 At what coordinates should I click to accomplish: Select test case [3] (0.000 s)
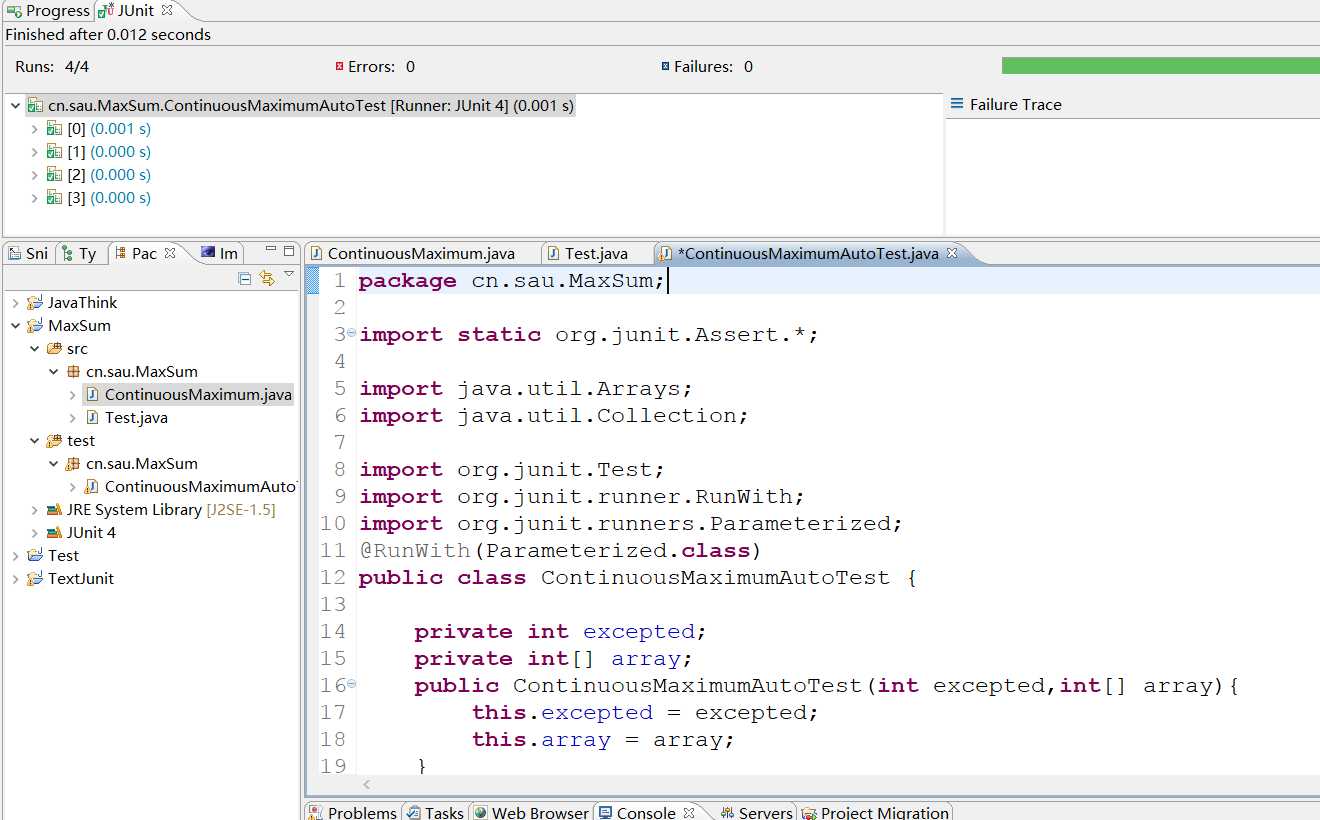[x=99, y=197]
